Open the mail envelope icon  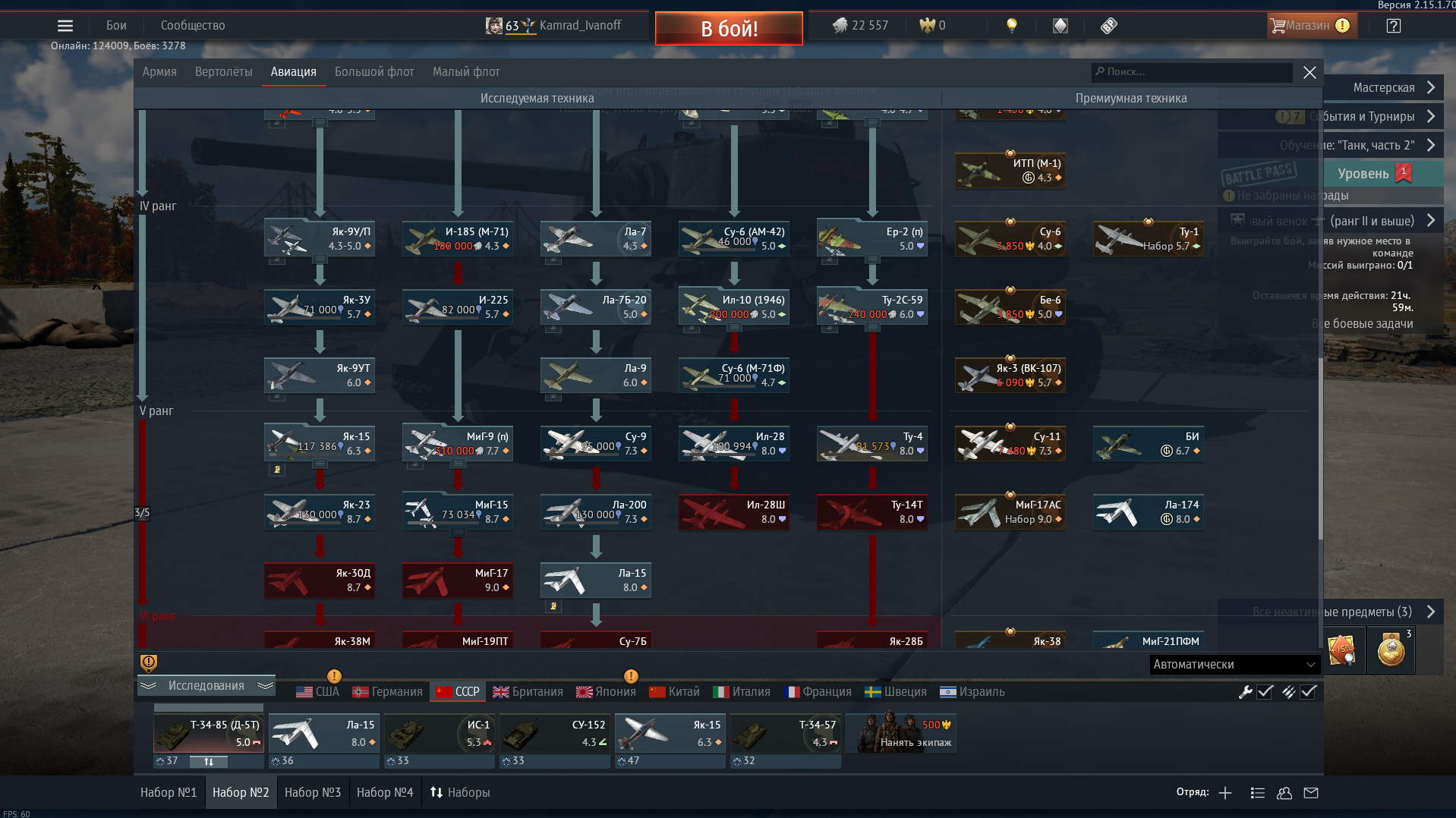pos(1311,793)
